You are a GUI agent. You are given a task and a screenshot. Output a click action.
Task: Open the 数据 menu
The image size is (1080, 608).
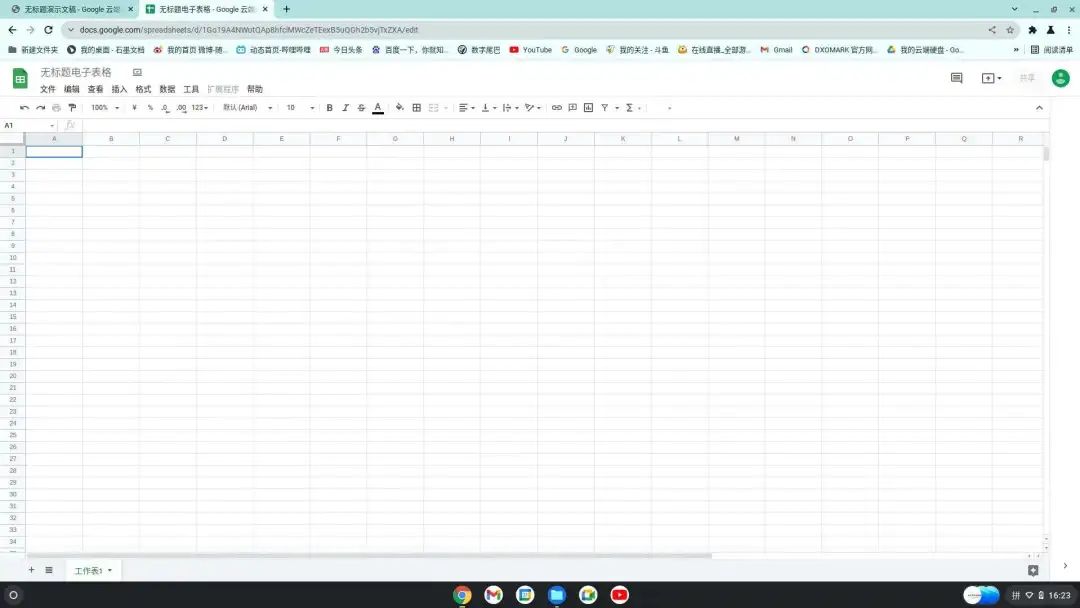pyautogui.click(x=167, y=89)
